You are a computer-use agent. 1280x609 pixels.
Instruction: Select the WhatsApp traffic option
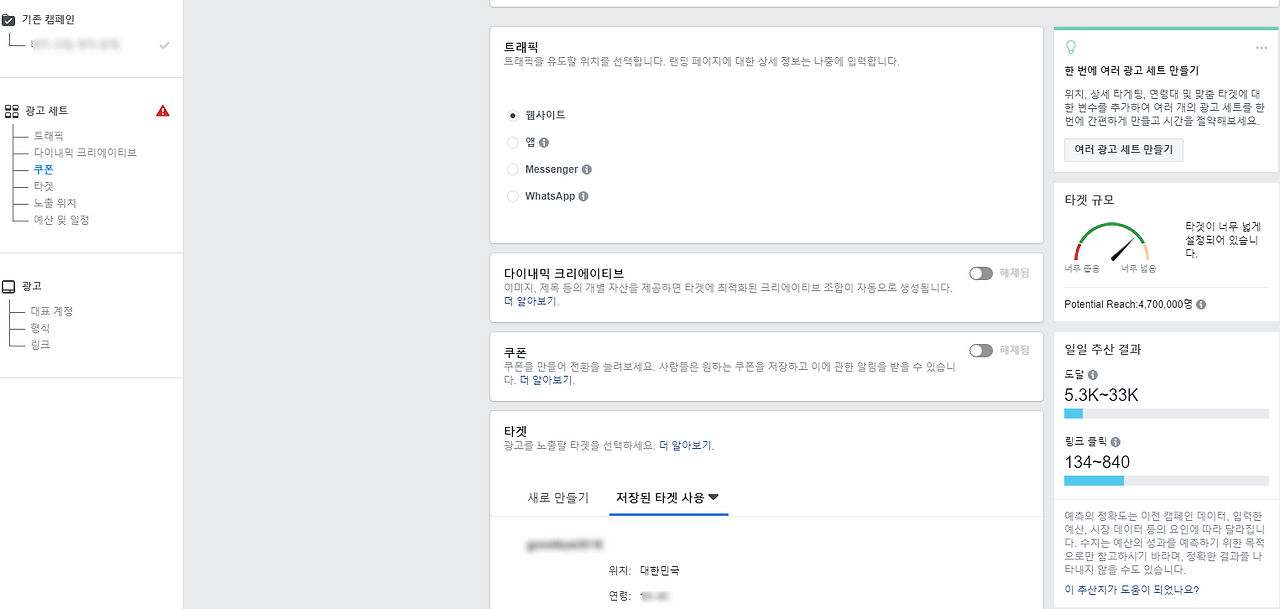(x=512, y=196)
